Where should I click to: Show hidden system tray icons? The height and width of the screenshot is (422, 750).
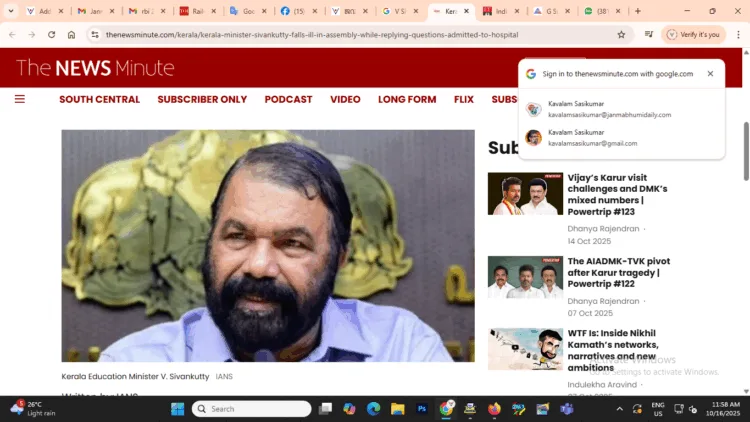click(619, 409)
